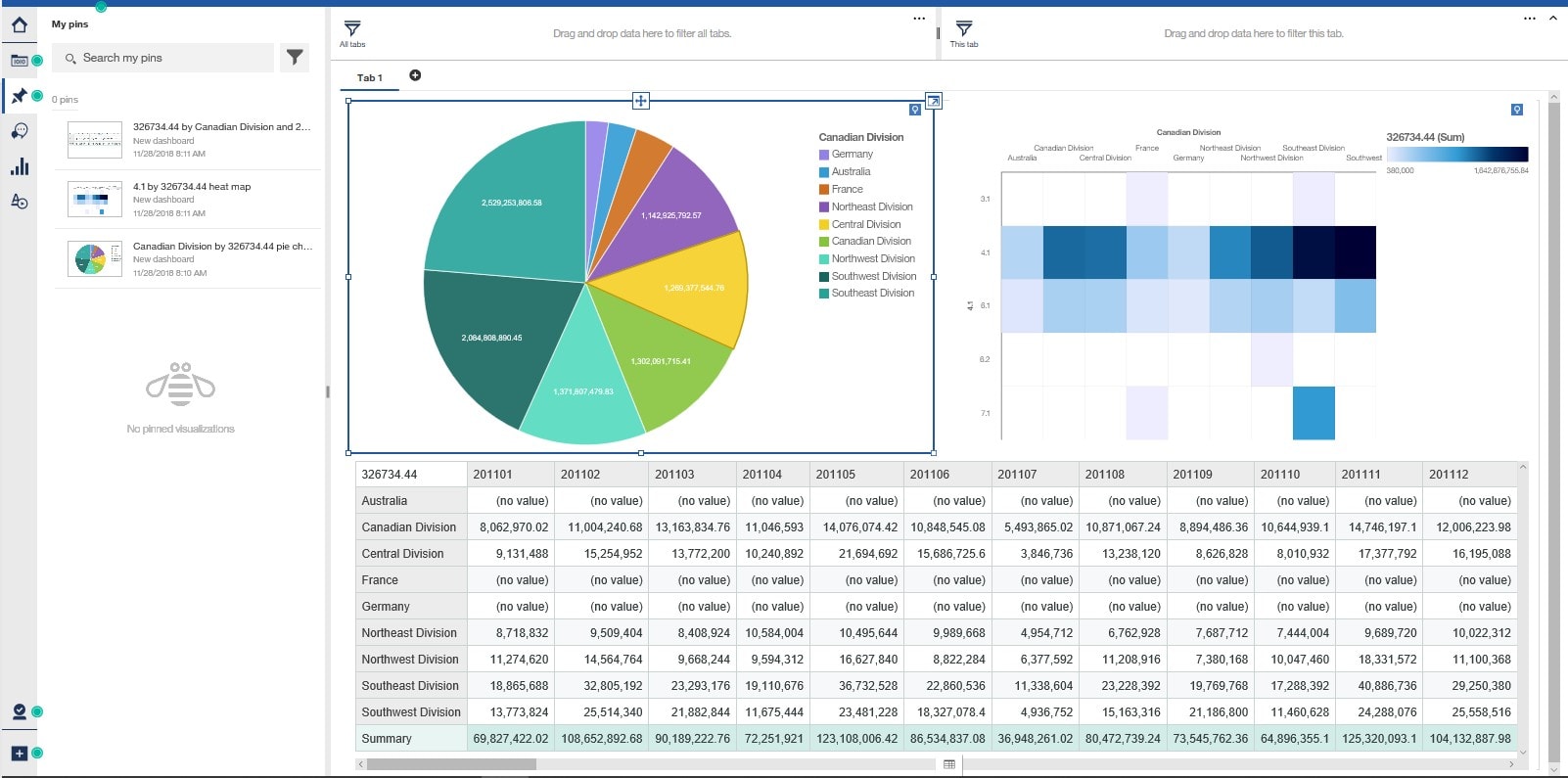Open the Assistant chat bubble icon

[x=19, y=131]
